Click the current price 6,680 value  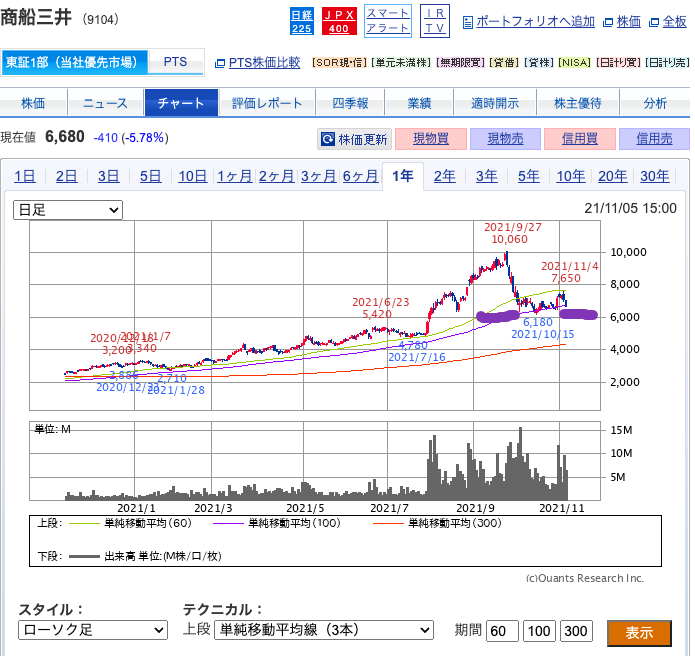(65, 137)
